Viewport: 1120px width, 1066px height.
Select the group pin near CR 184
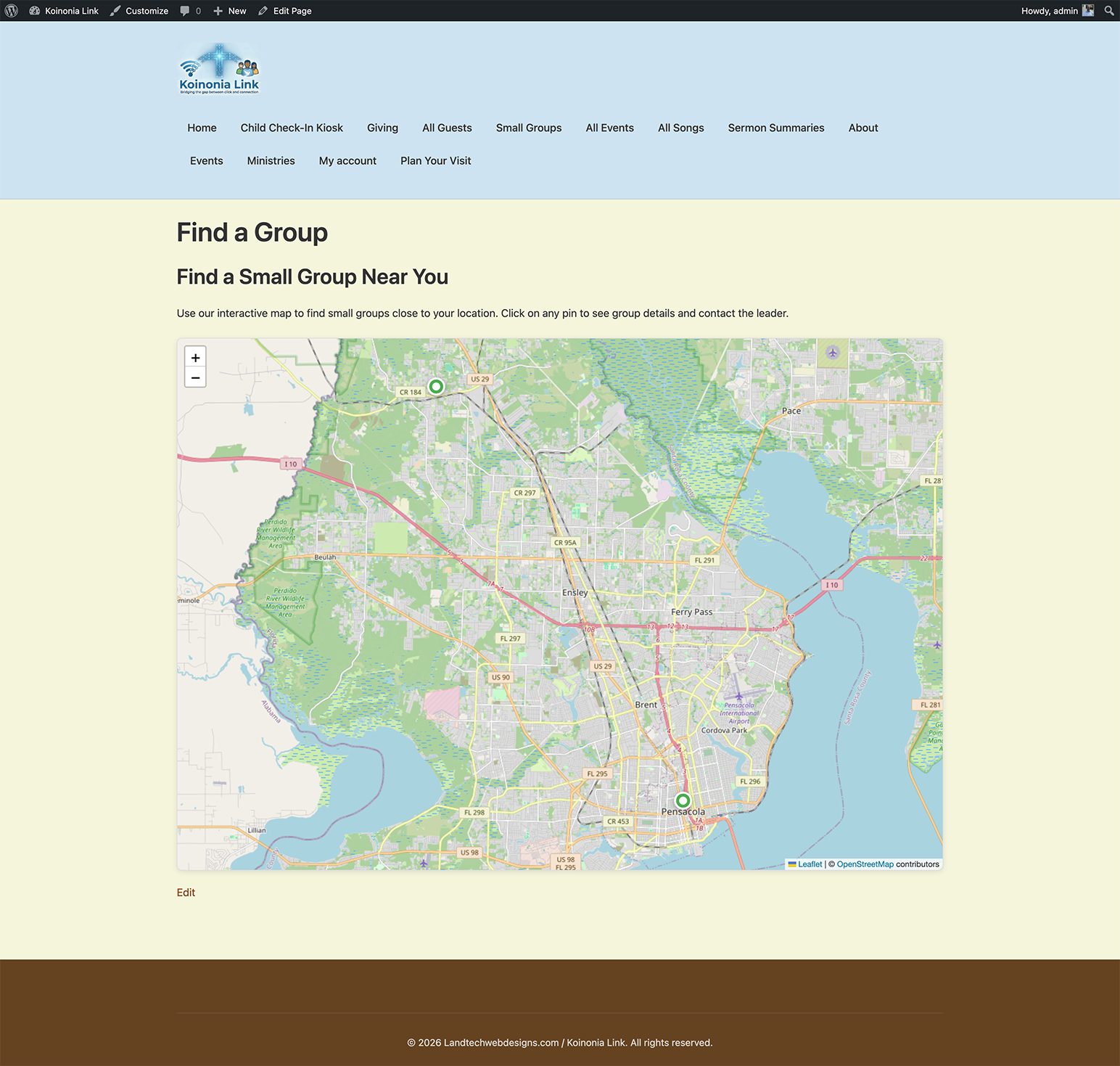(x=436, y=386)
